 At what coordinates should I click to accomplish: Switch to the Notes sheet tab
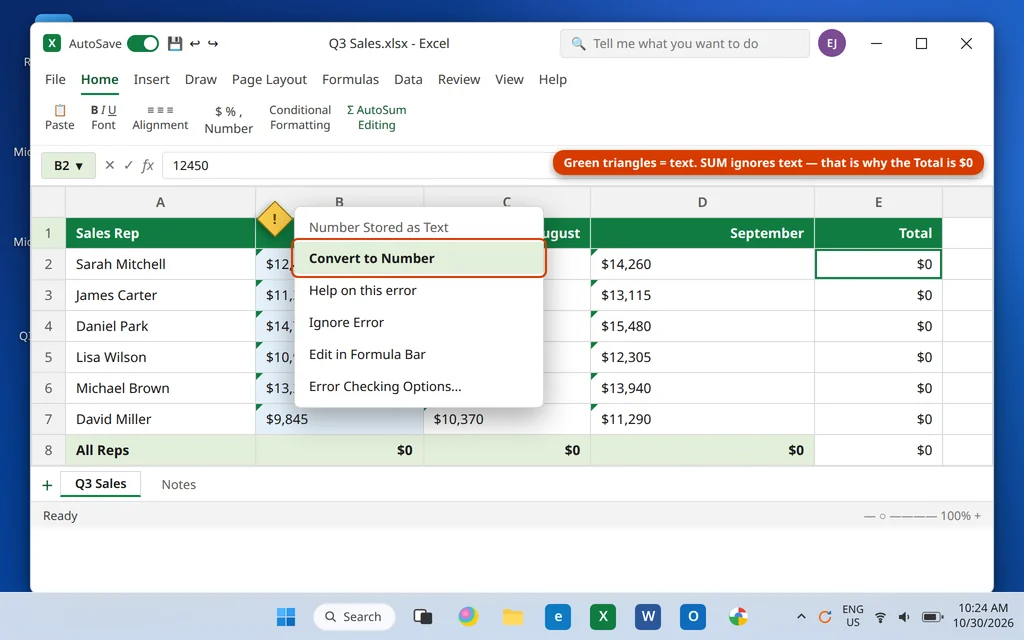tap(178, 485)
